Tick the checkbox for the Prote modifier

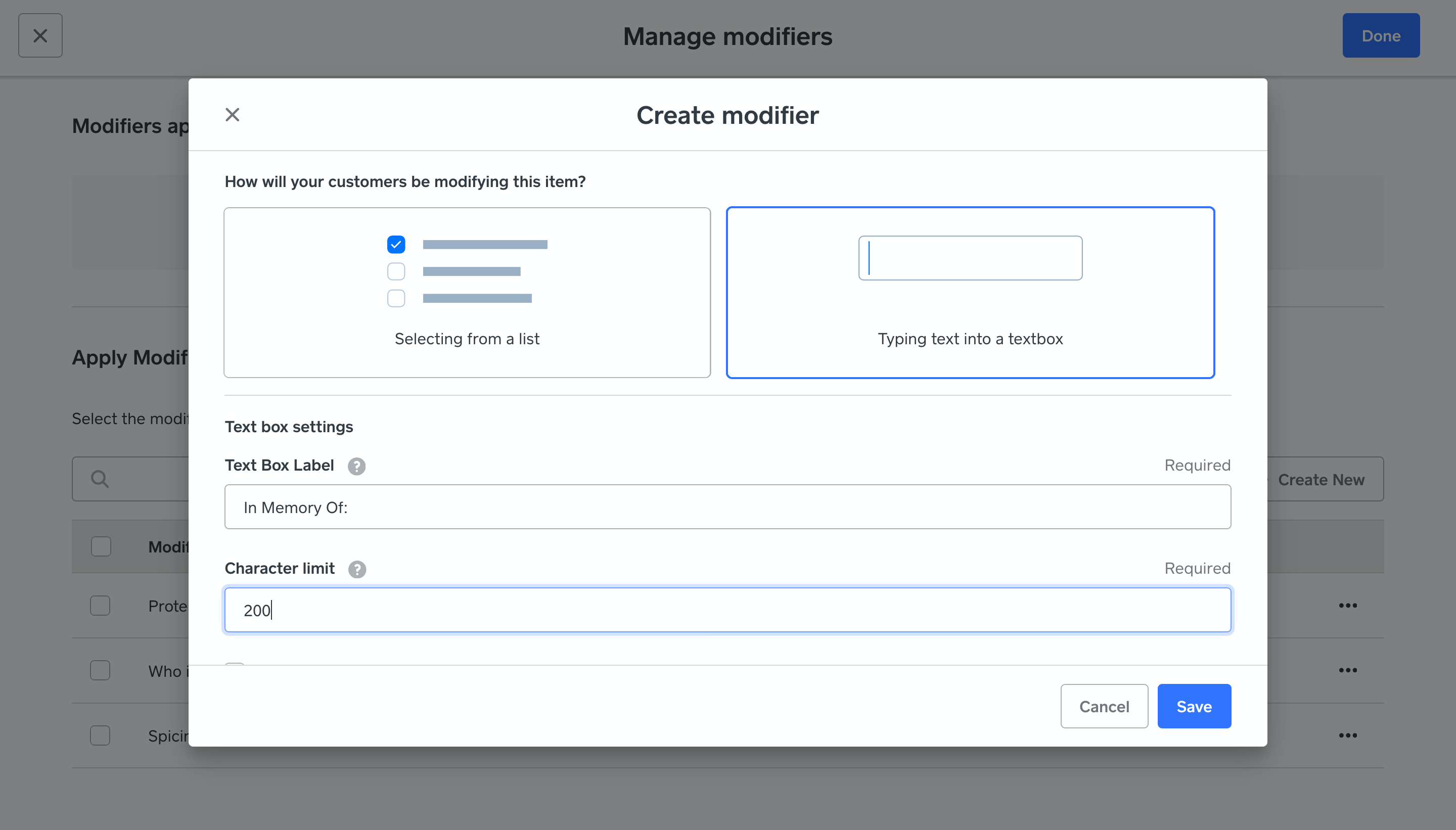(x=100, y=606)
